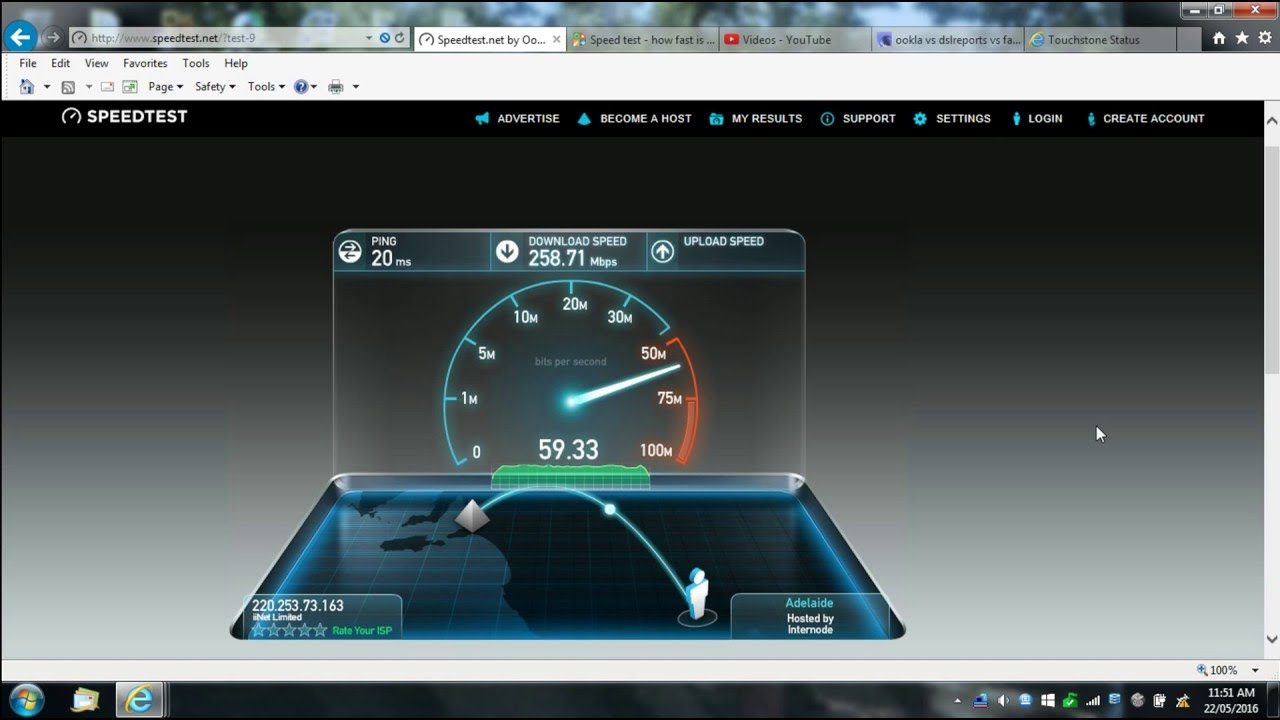Click the Adelaide server label
Image resolution: width=1280 pixels, height=720 pixels.
809,603
